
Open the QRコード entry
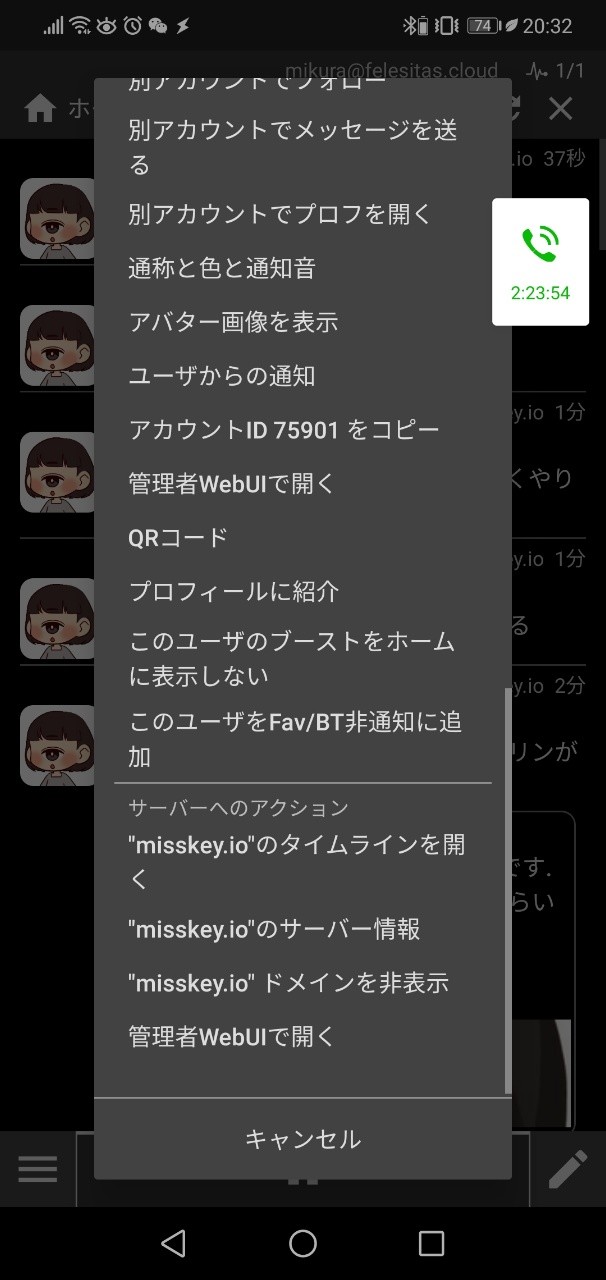(x=303, y=538)
